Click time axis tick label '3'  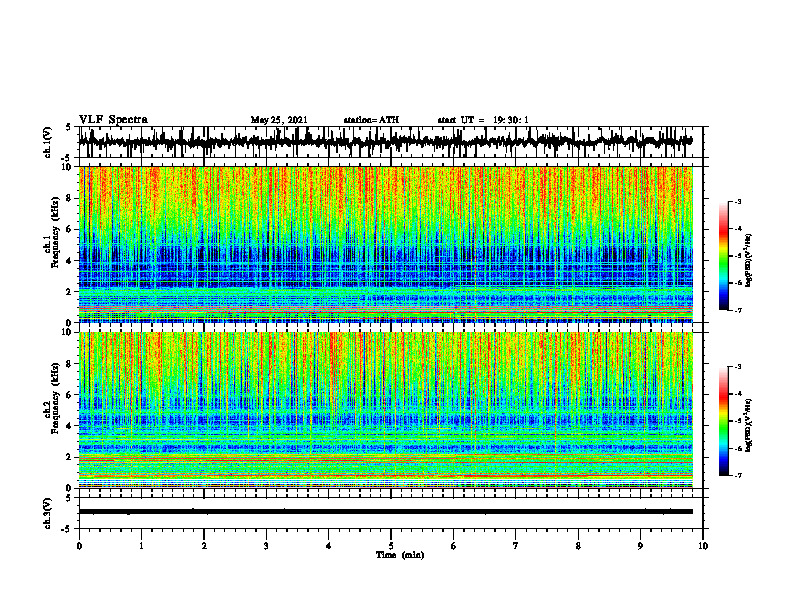[x=266, y=546]
